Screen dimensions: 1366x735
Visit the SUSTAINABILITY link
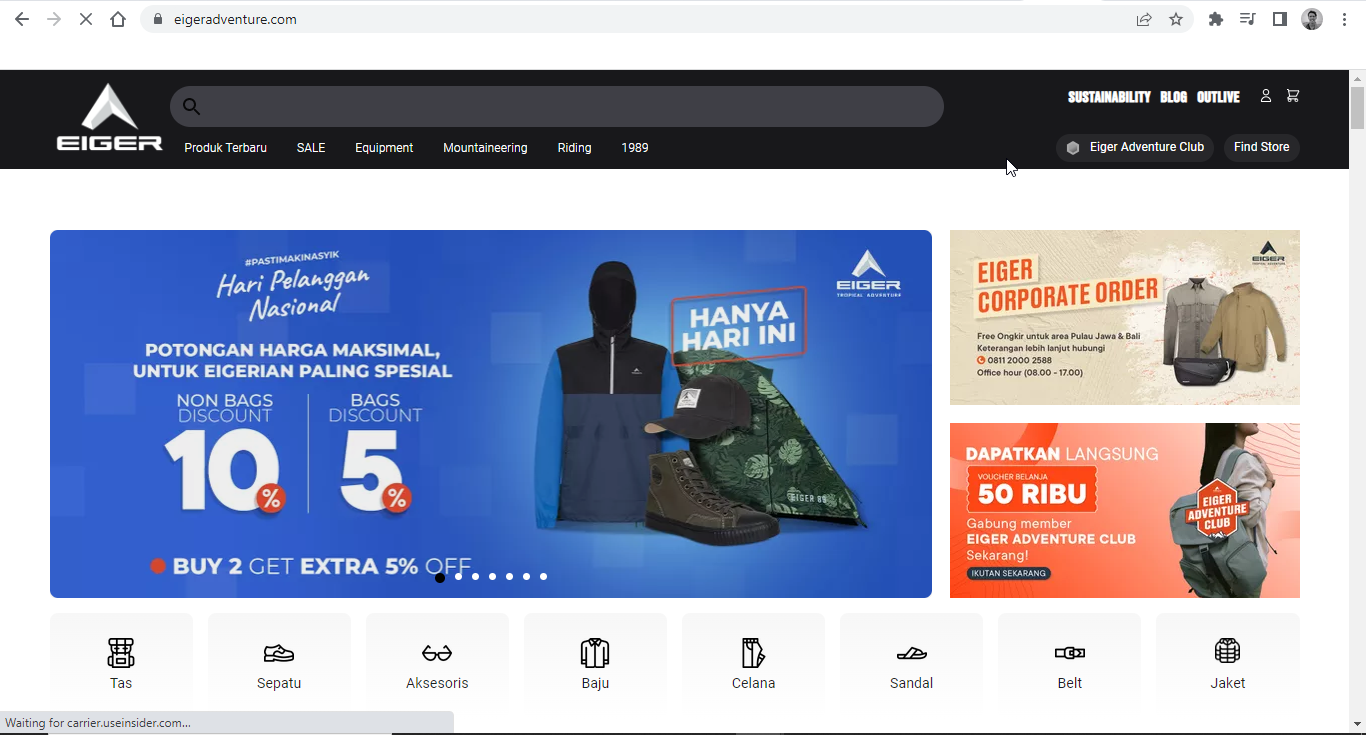point(1109,97)
